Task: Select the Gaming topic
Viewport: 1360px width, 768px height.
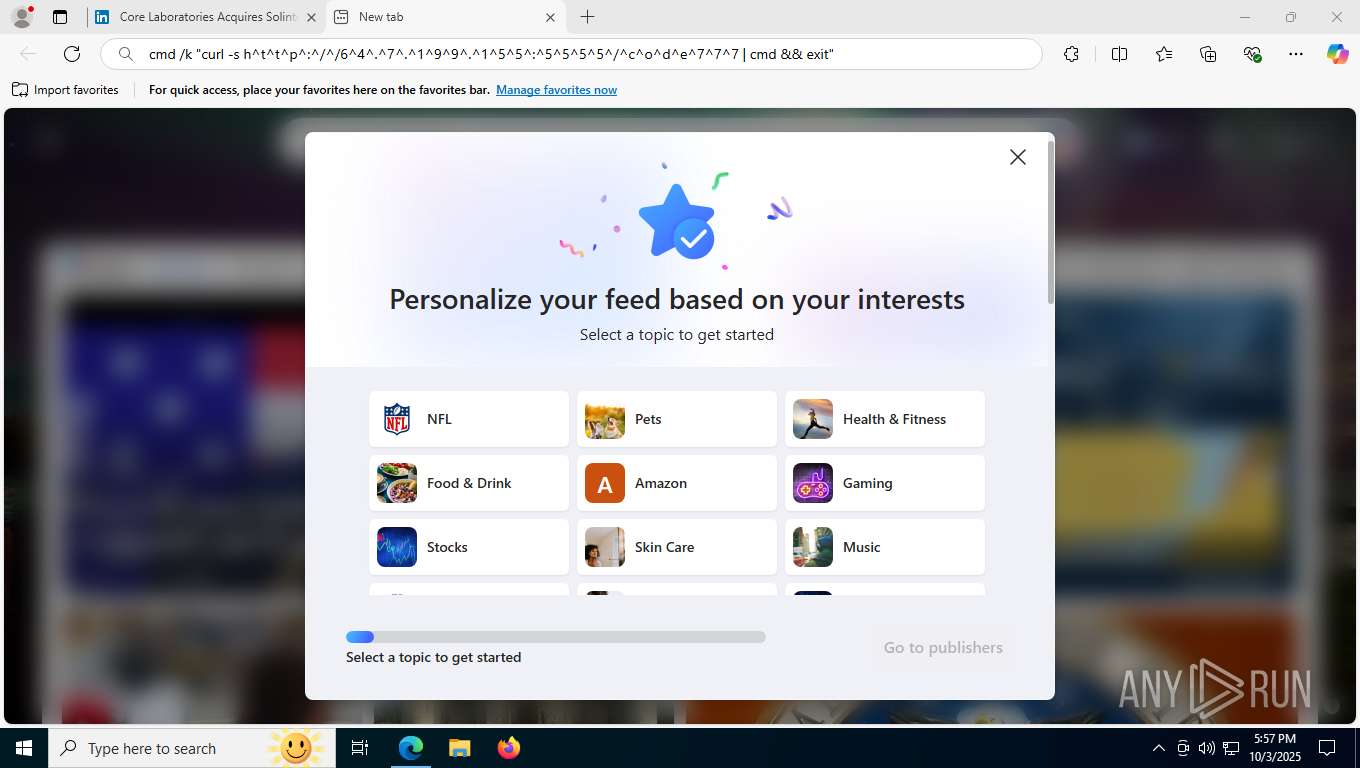Action: tap(885, 483)
